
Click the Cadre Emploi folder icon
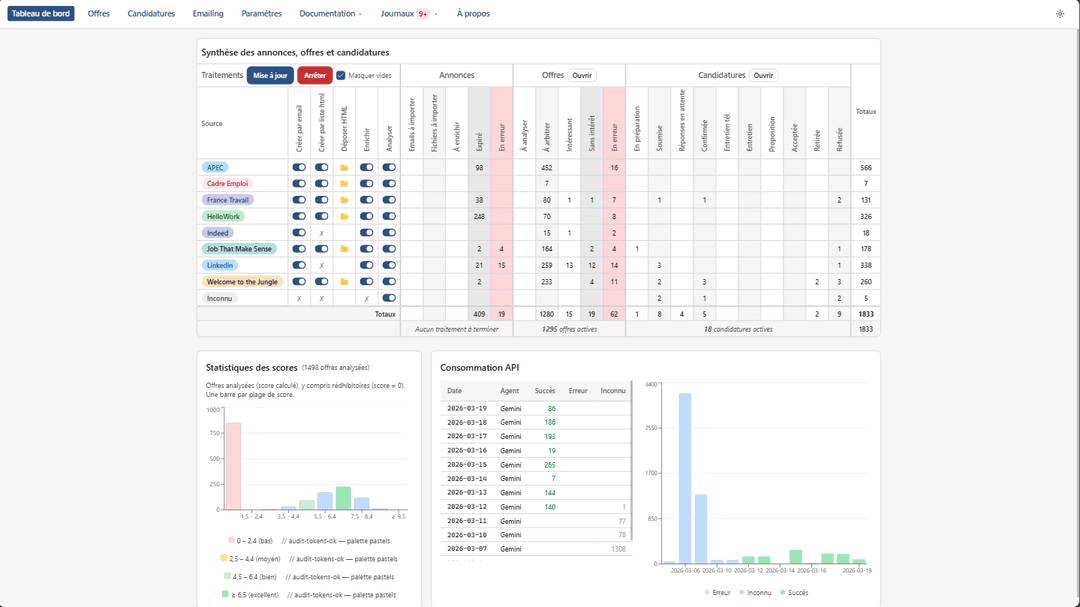344,184
